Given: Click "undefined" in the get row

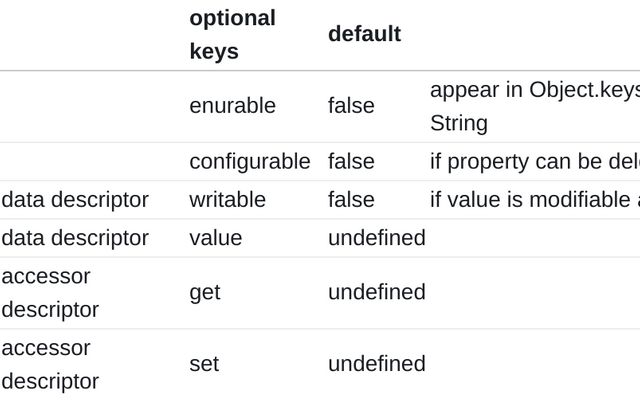Looking at the screenshot, I should [x=376, y=293].
